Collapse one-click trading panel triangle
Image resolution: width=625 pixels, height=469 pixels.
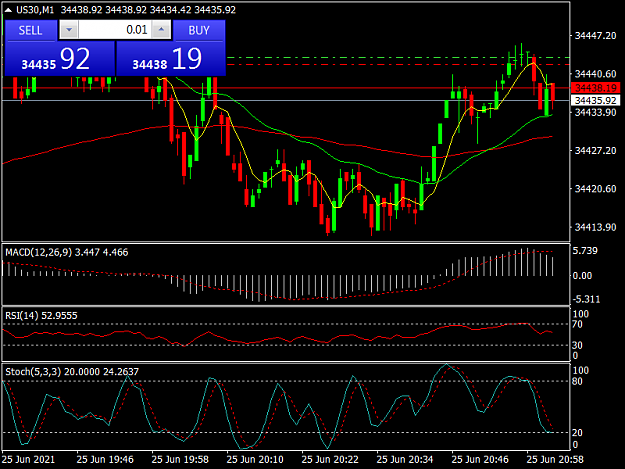click(8, 10)
